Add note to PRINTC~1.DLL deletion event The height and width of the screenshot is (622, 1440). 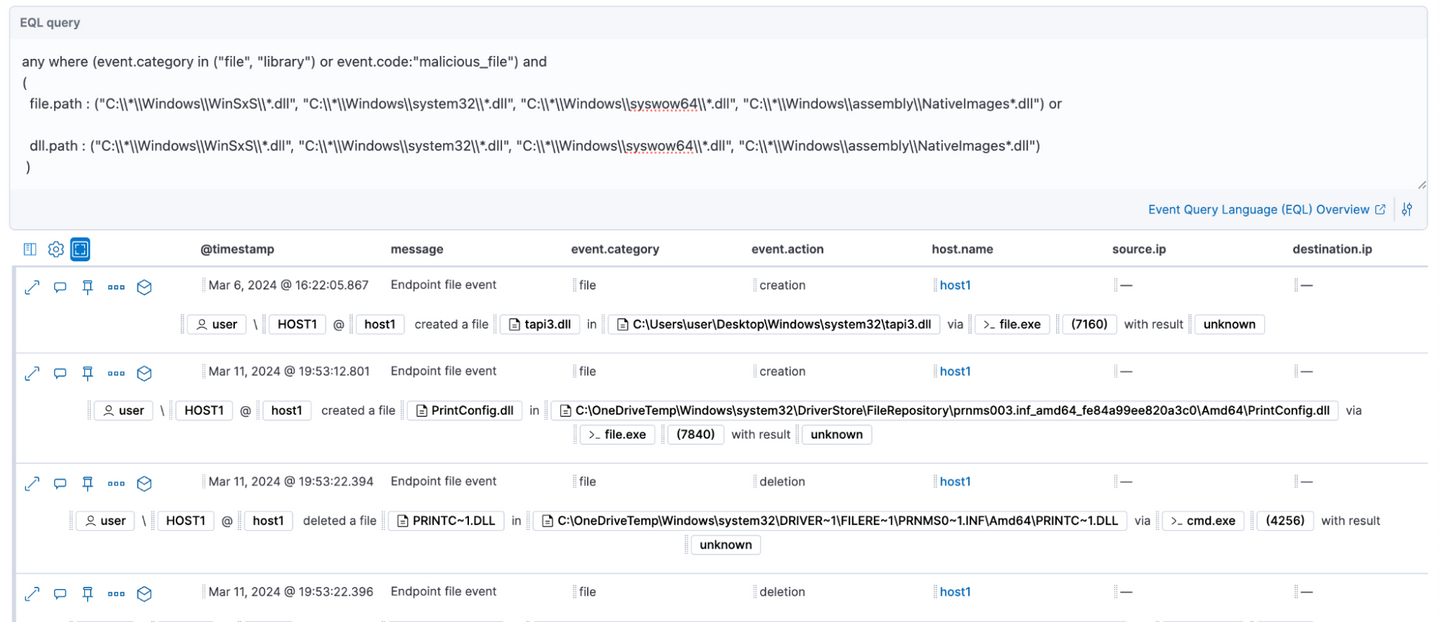(x=60, y=483)
